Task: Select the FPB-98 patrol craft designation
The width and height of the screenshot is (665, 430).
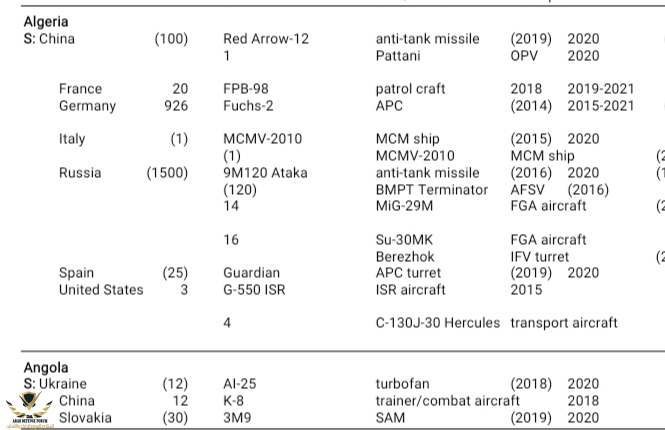Action: pos(245,89)
